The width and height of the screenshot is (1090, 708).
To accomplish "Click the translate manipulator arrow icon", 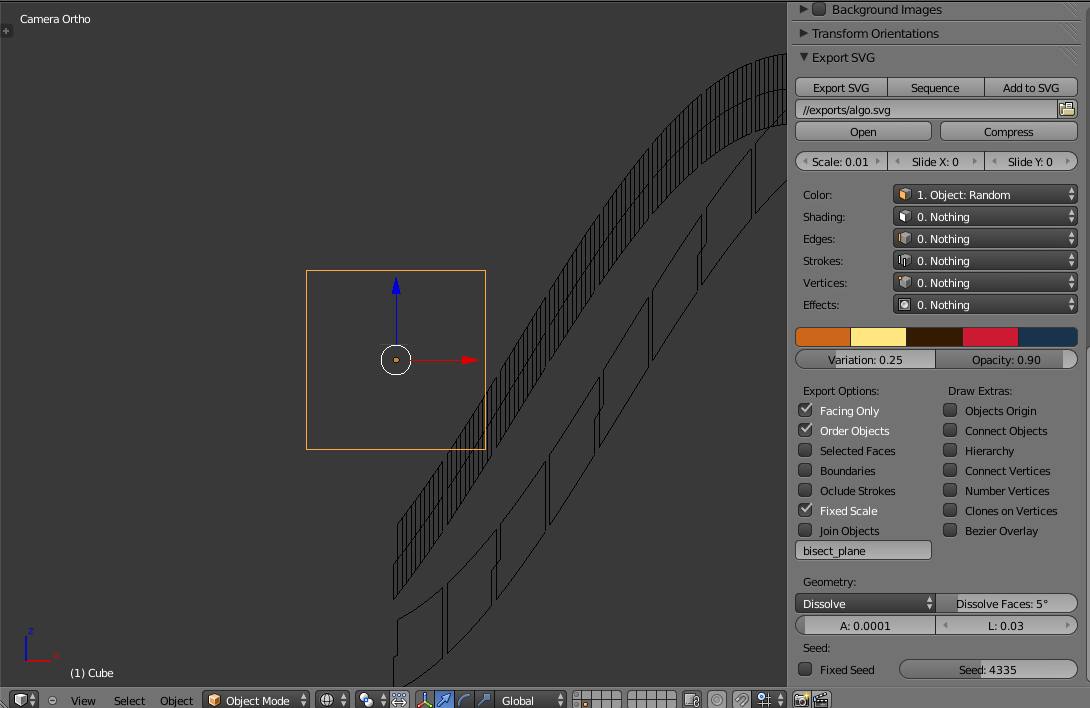I will click(x=444, y=700).
